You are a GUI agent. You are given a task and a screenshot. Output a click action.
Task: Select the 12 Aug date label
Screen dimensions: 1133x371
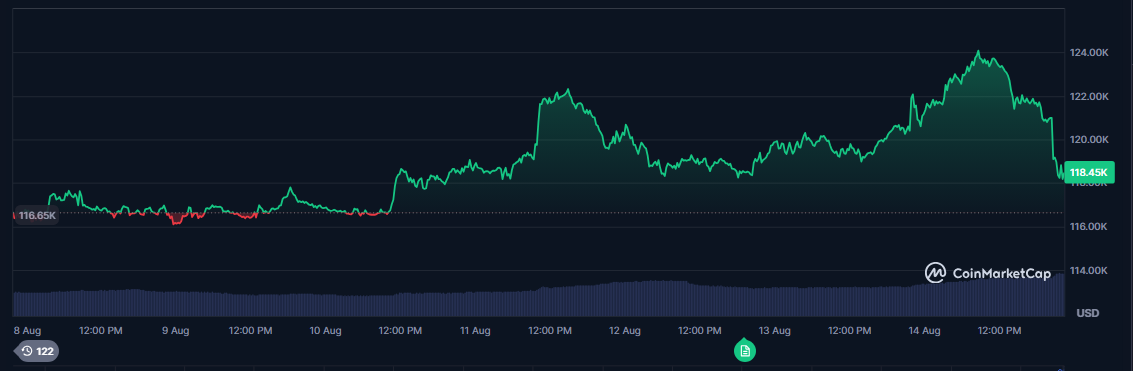[x=624, y=331]
